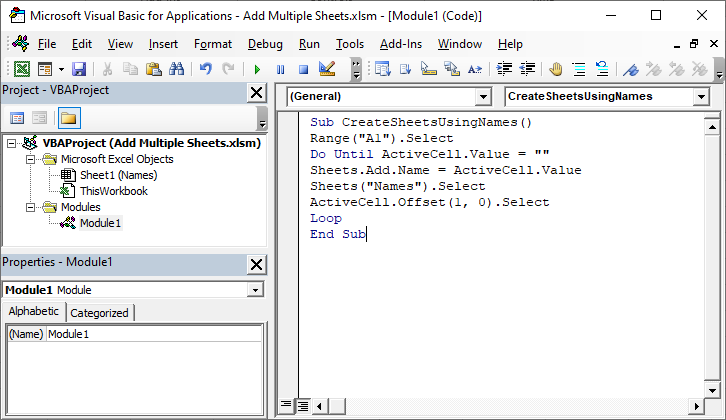Click the Comment Block icon
This screenshot has width=726, height=420.
click(579, 69)
